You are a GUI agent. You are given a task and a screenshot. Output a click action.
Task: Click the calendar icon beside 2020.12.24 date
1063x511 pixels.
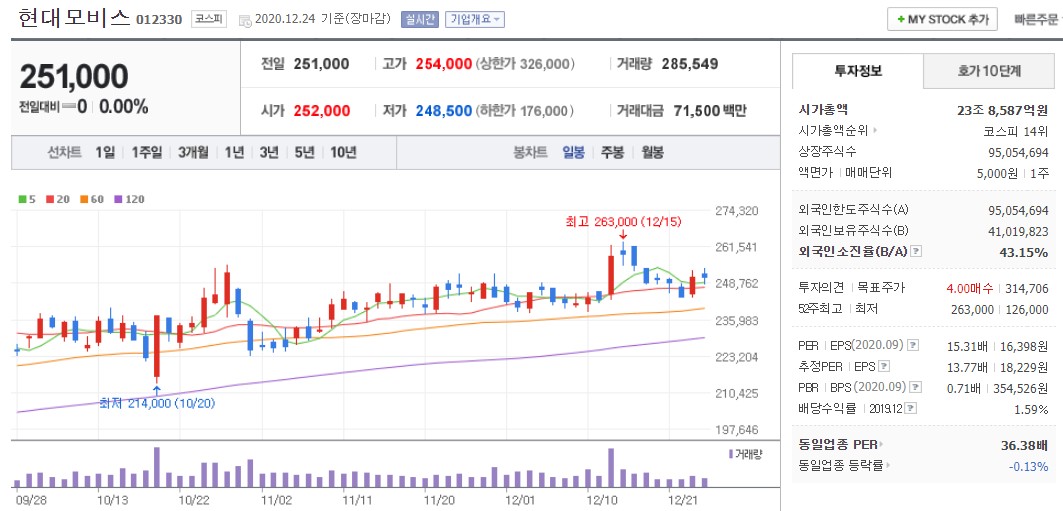[245, 20]
